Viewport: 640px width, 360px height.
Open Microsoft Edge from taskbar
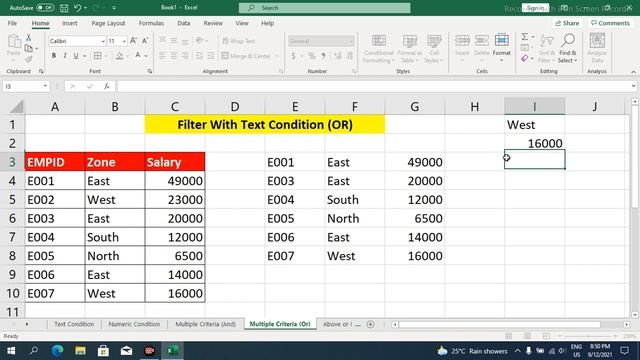click(x=57, y=351)
